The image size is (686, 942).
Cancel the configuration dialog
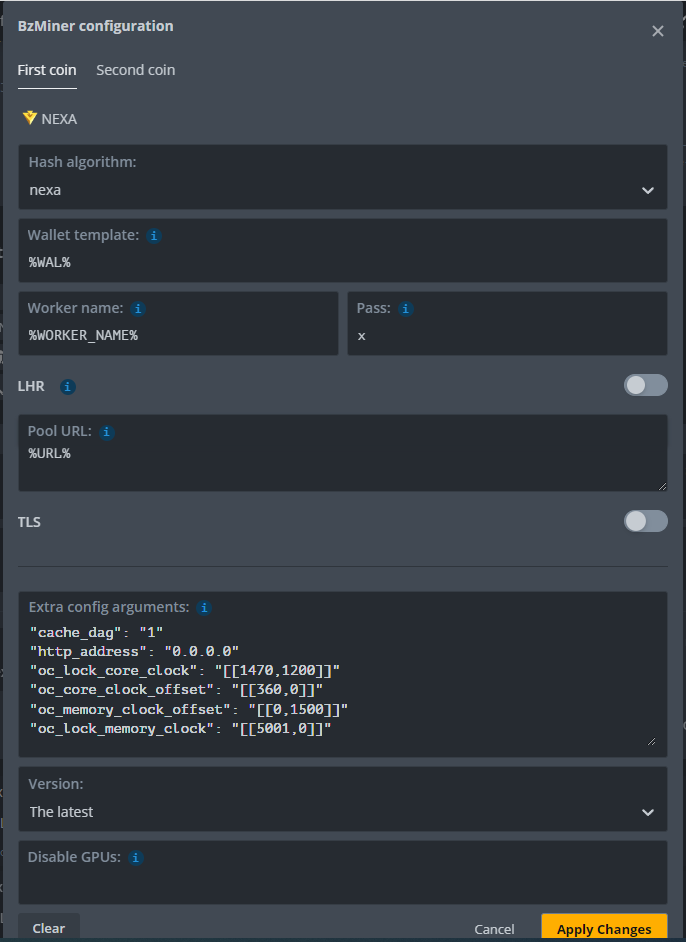tap(494, 928)
